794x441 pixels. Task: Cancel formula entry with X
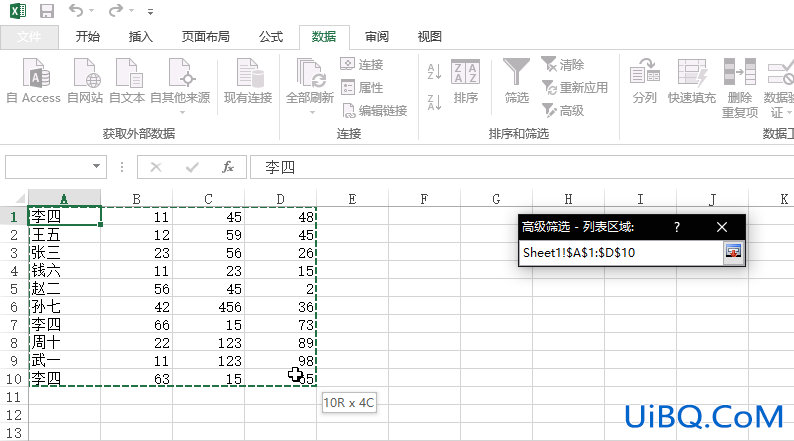[156, 167]
